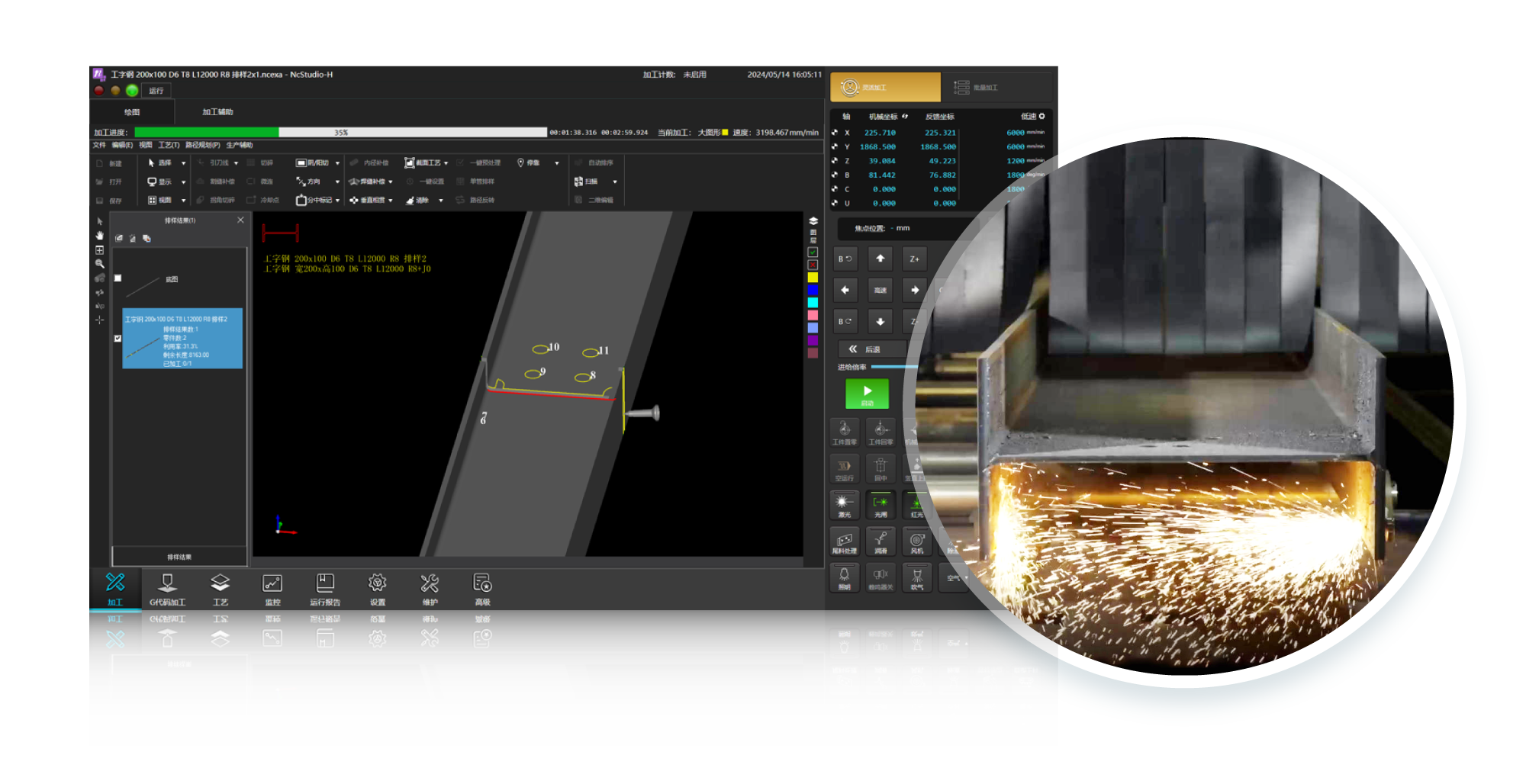
Task: Open the 维护 maintenance wrench icon
Action: pyautogui.click(x=430, y=589)
